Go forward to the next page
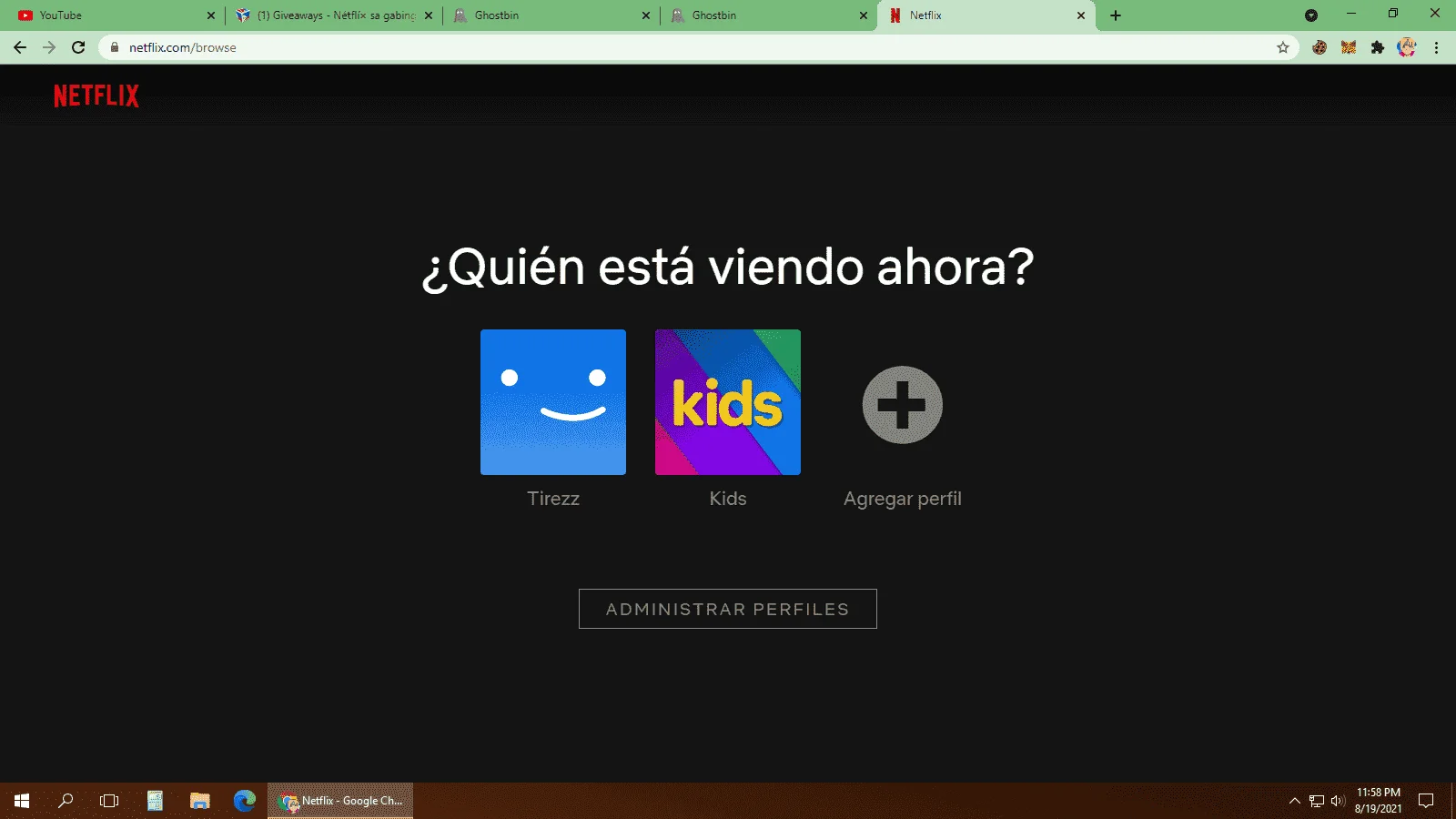This screenshot has height=819, width=1456. (x=49, y=47)
